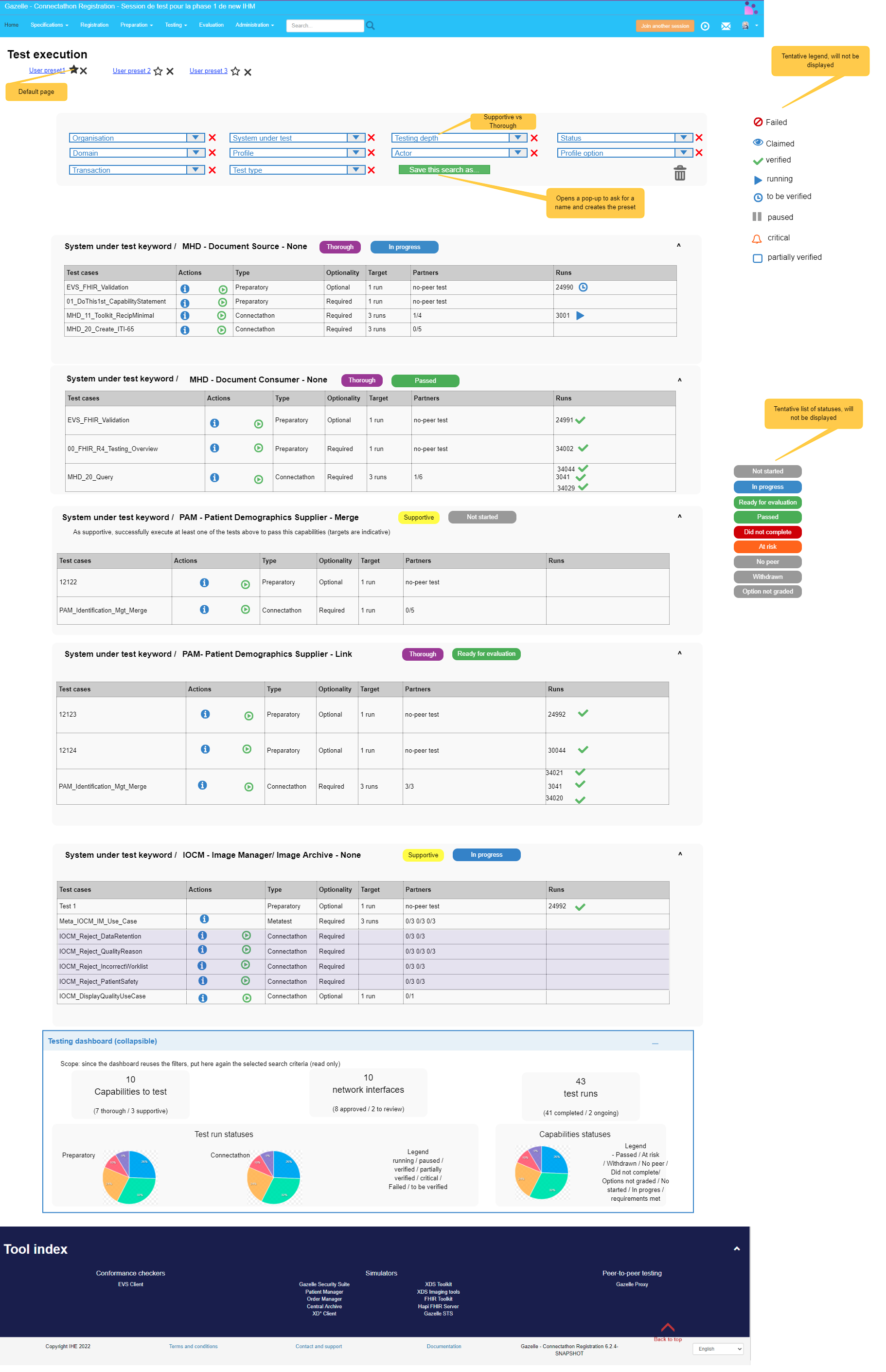This screenshot has height=1372, width=886.
Task: Open info icon for 00_FHIR_R4_Testing_Overview
Action: [214, 448]
